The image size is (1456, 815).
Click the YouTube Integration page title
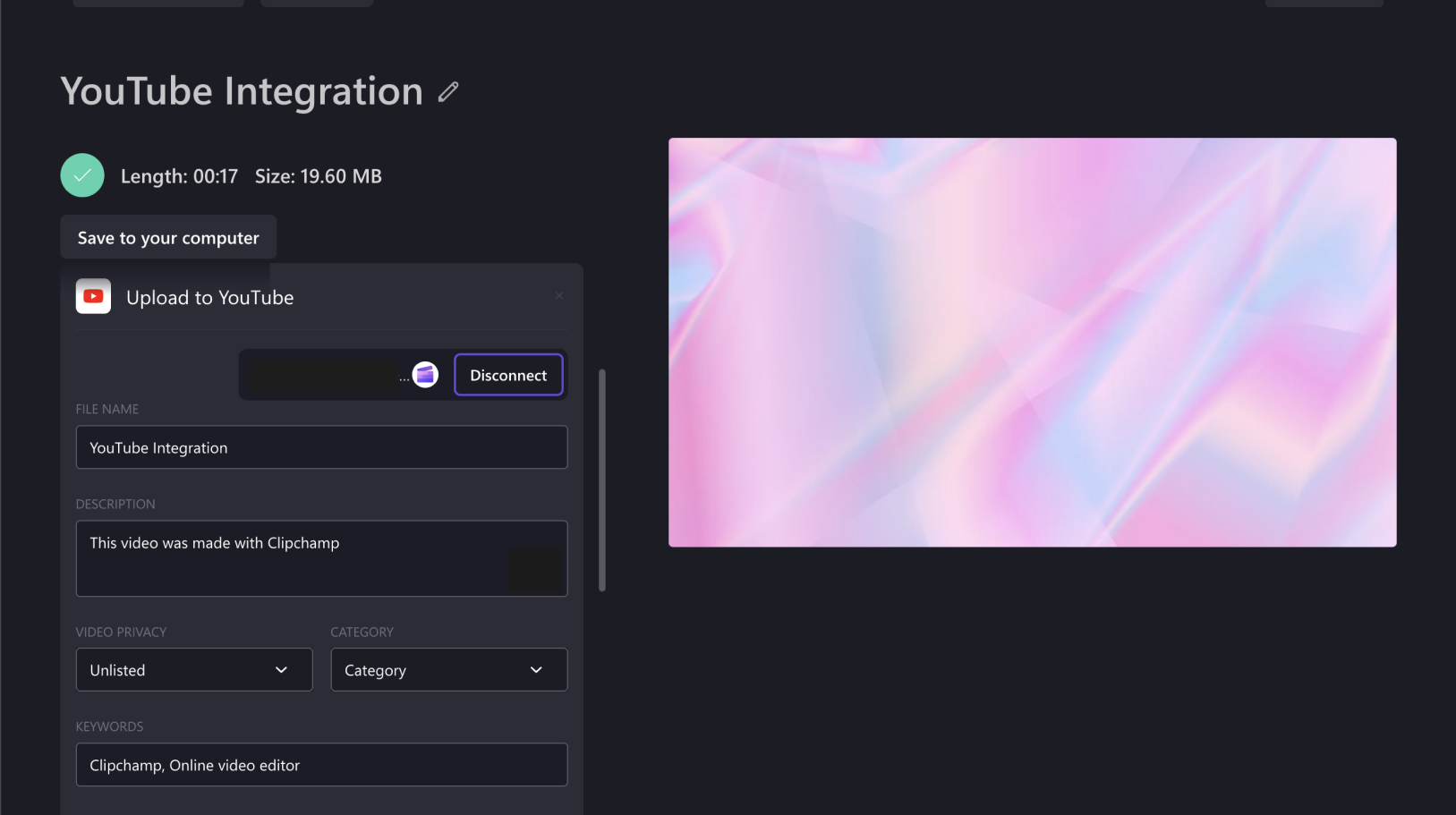click(242, 91)
